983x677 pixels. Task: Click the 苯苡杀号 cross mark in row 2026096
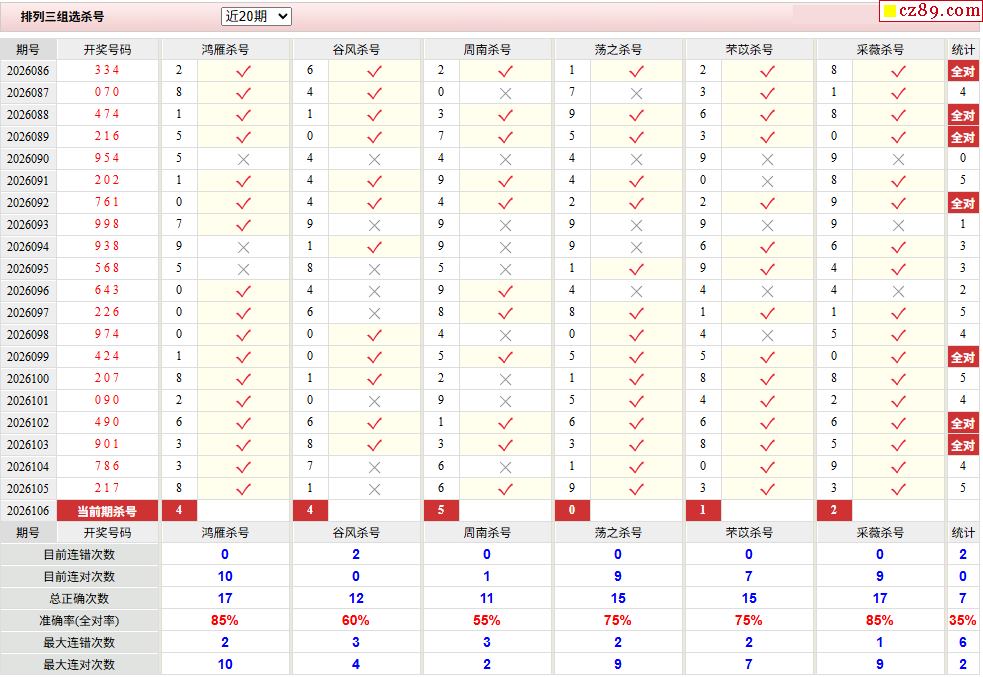point(767,291)
